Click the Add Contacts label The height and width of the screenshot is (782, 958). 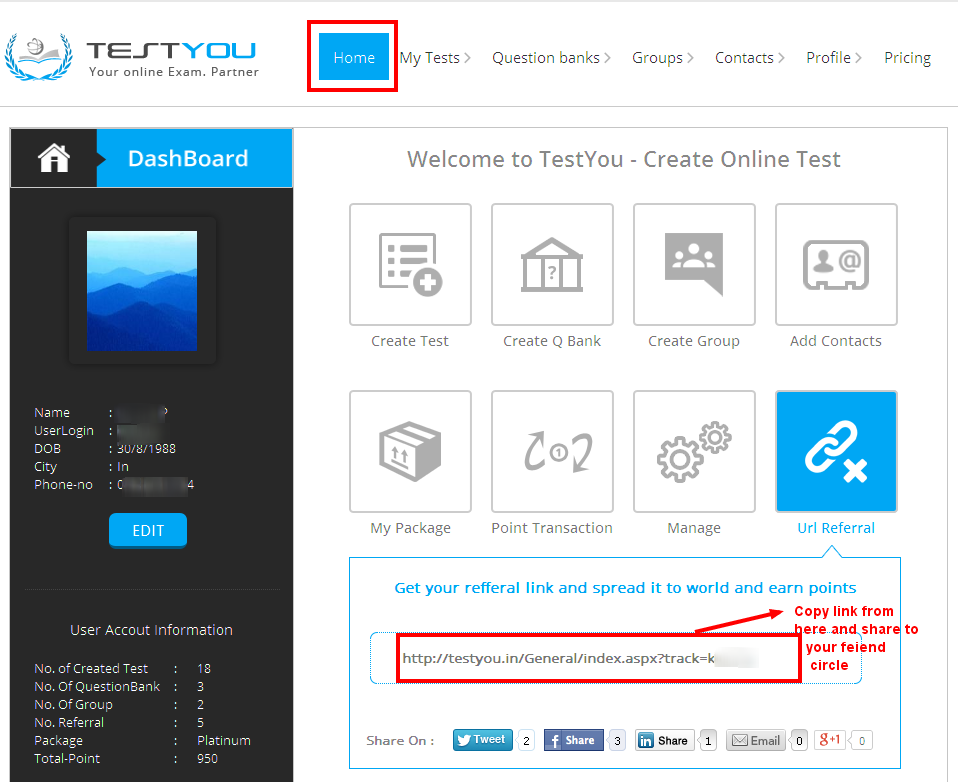(836, 341)
